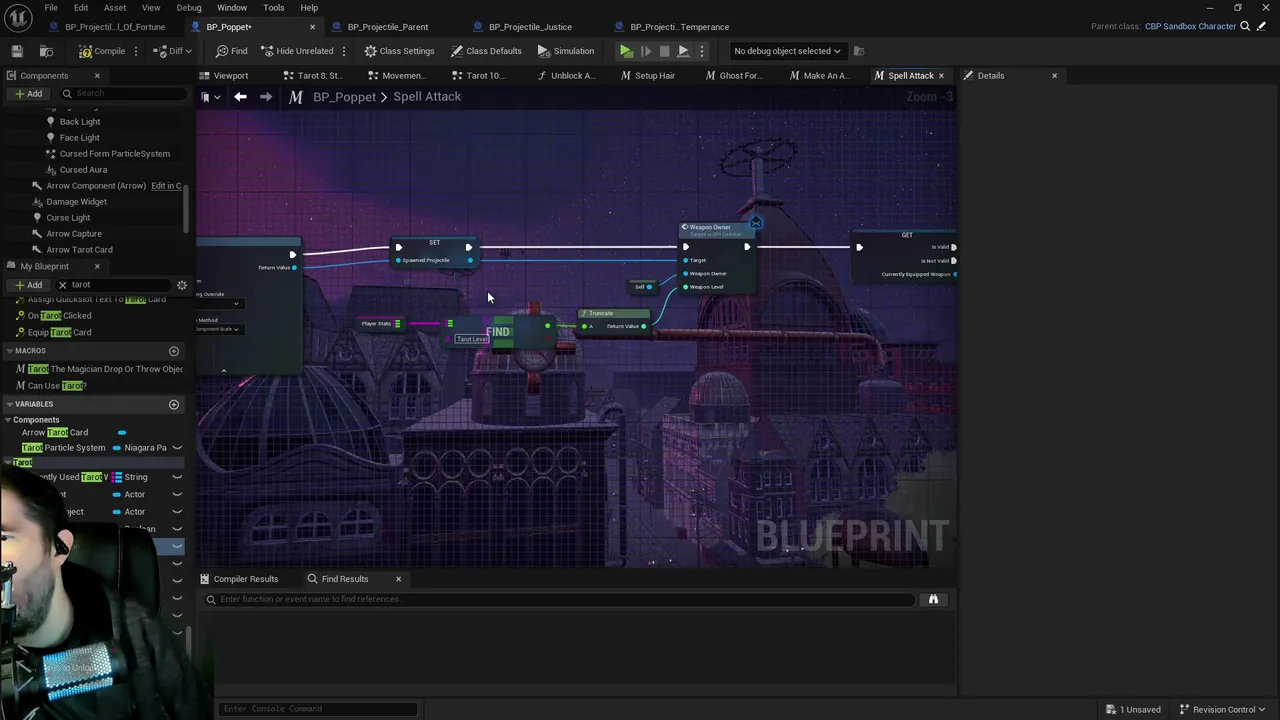The height and width of the screenshot is (720, 1280).
Task: Click the Components search field
Action: point(122,93)
